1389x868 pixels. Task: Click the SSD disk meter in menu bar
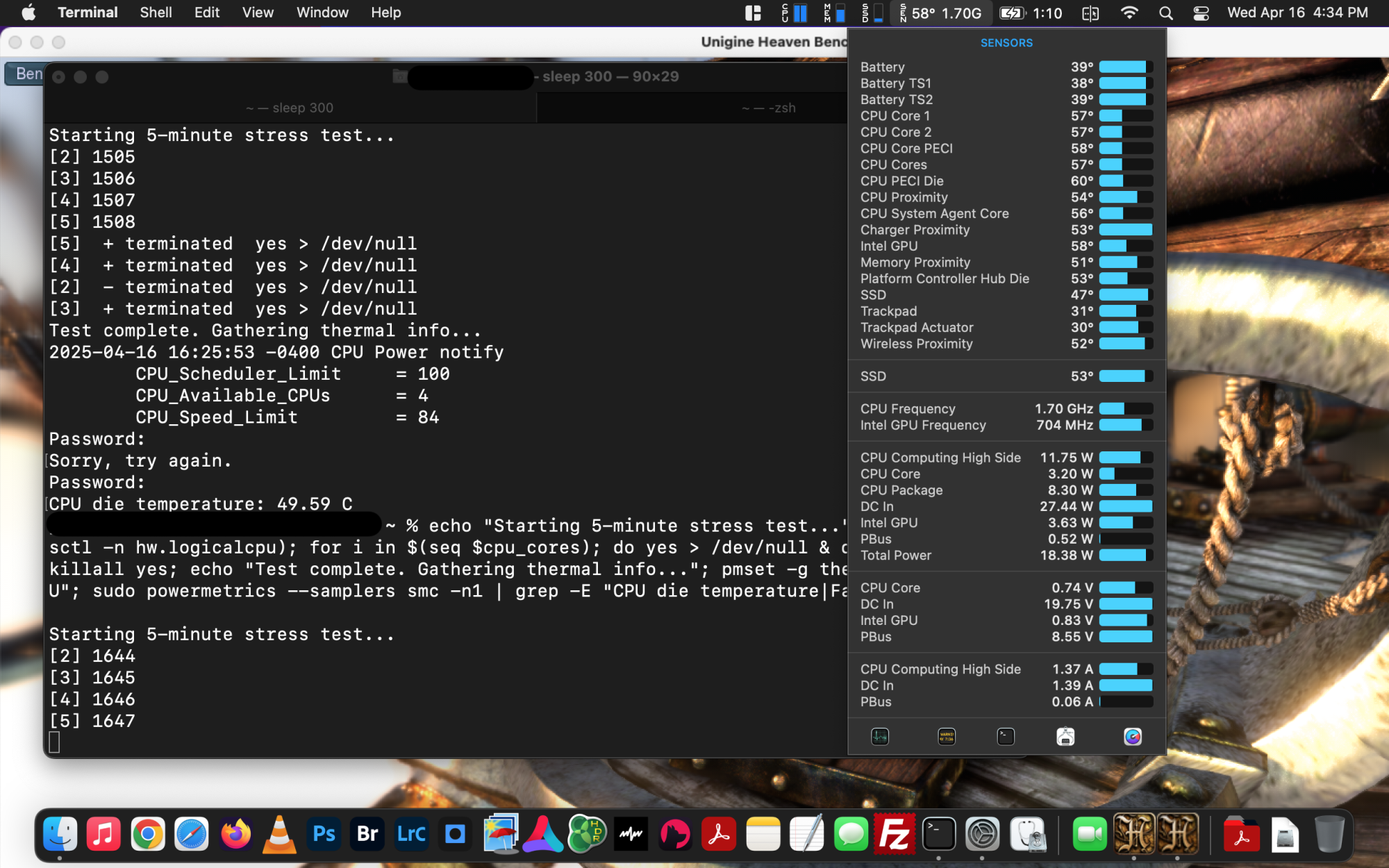pos(873,12)
